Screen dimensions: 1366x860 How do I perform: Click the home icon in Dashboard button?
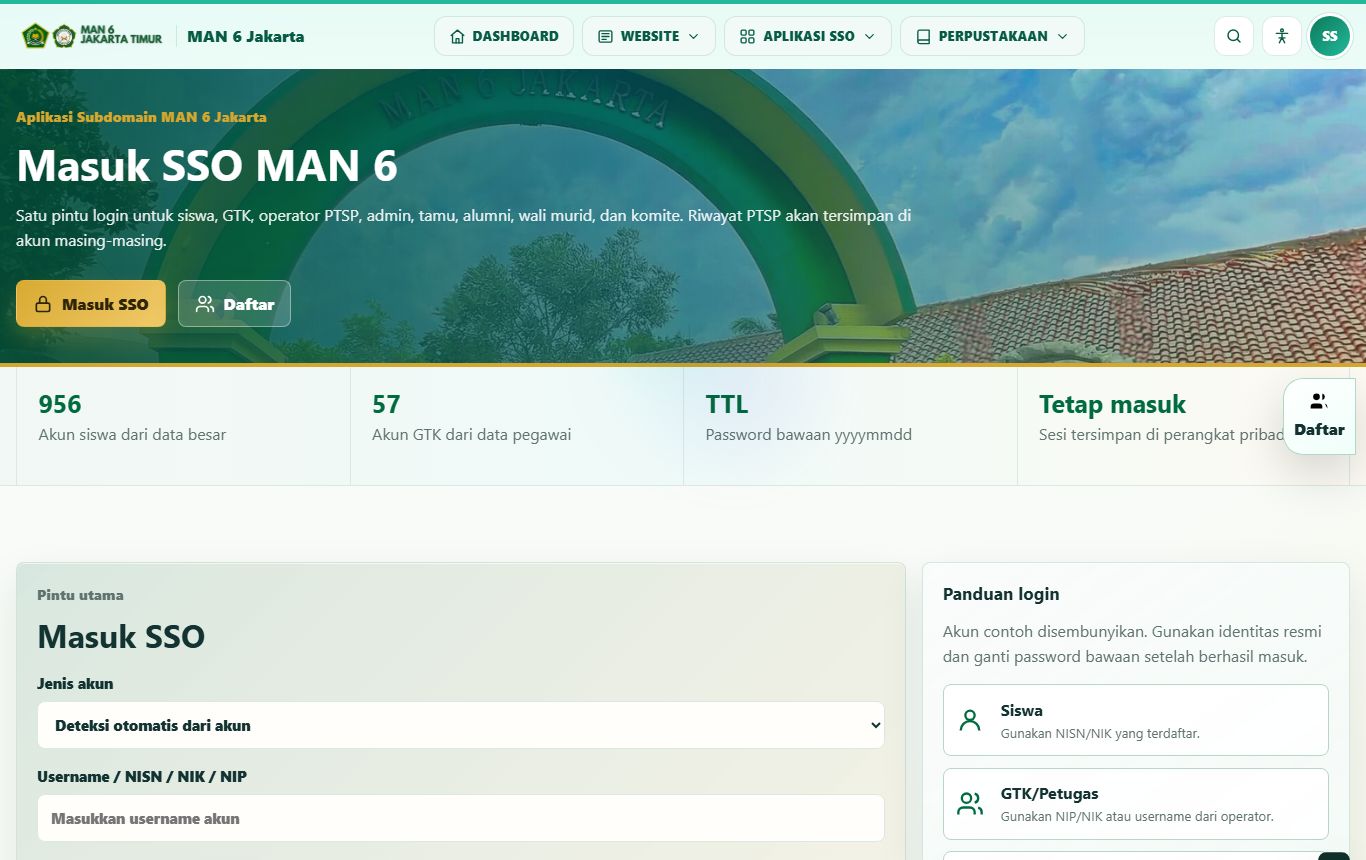coord(458,36)
